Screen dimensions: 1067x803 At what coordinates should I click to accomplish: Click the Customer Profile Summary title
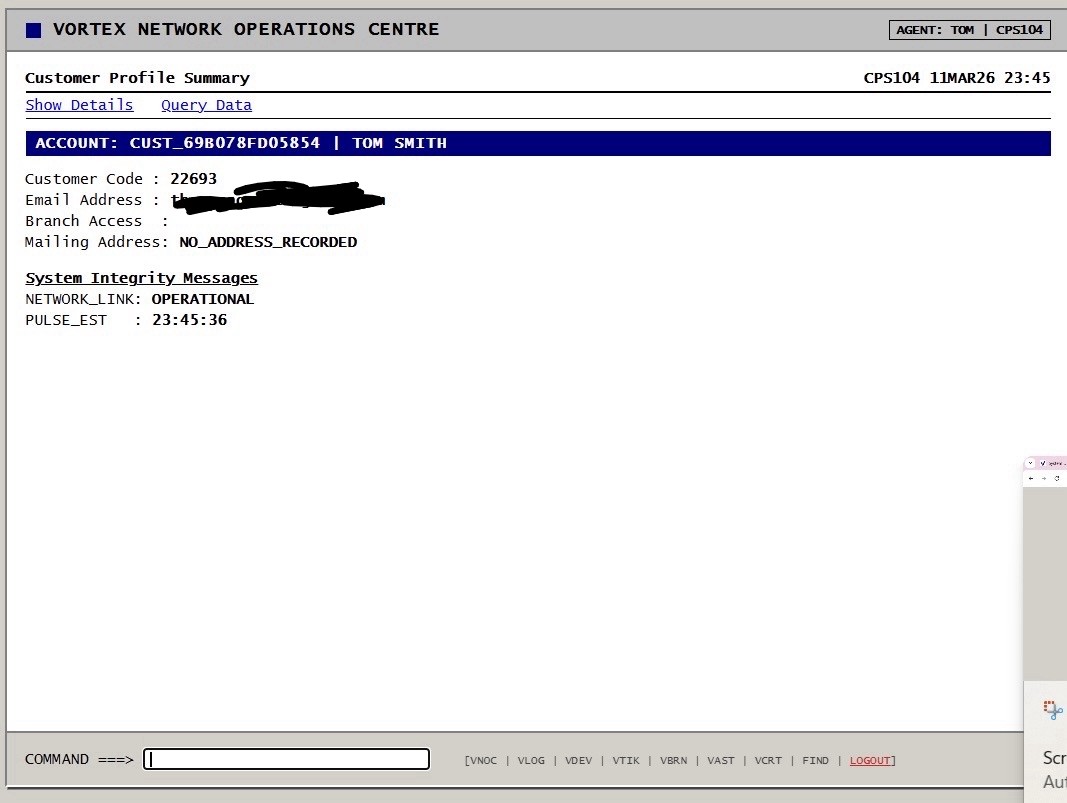tap(137, 78)
